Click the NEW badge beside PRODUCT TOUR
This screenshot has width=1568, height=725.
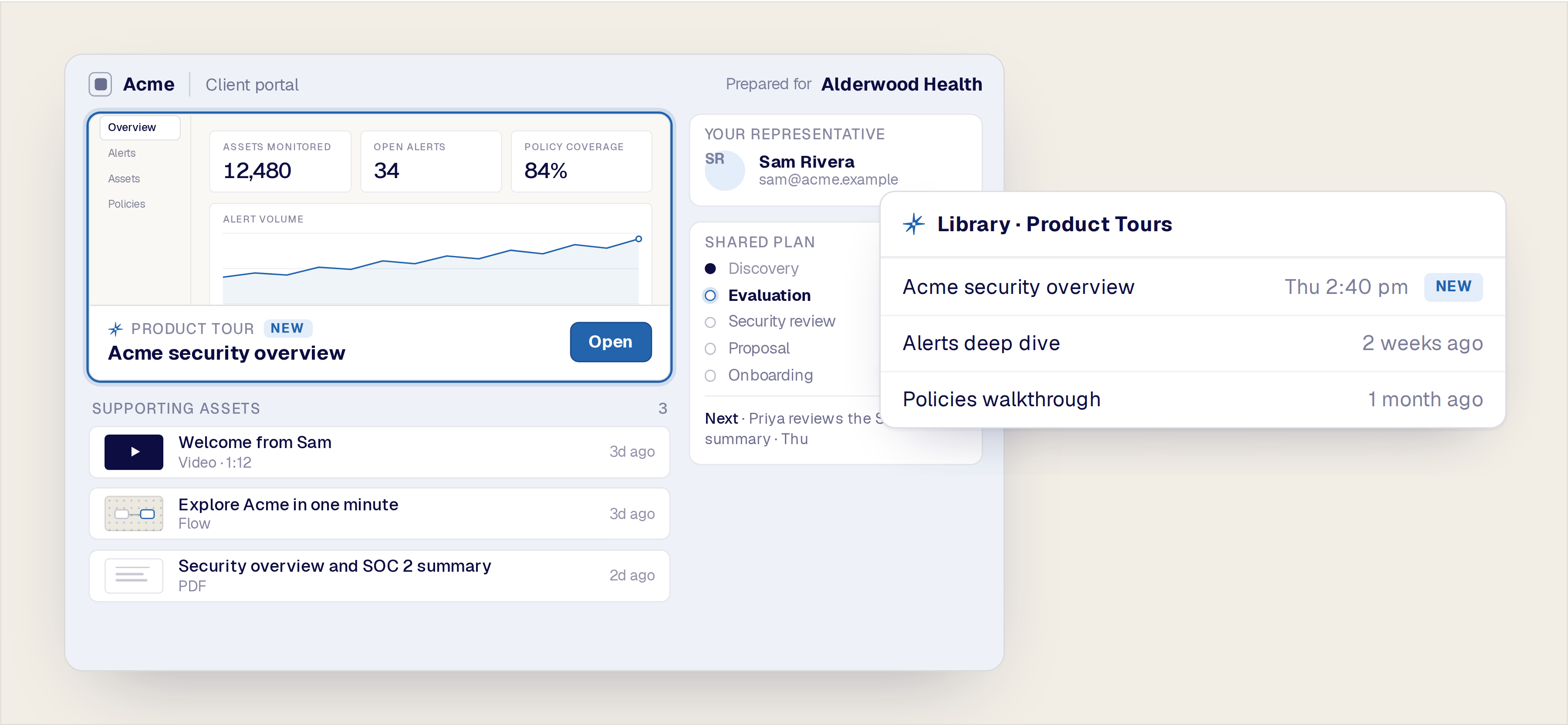(x=287, y=329)
